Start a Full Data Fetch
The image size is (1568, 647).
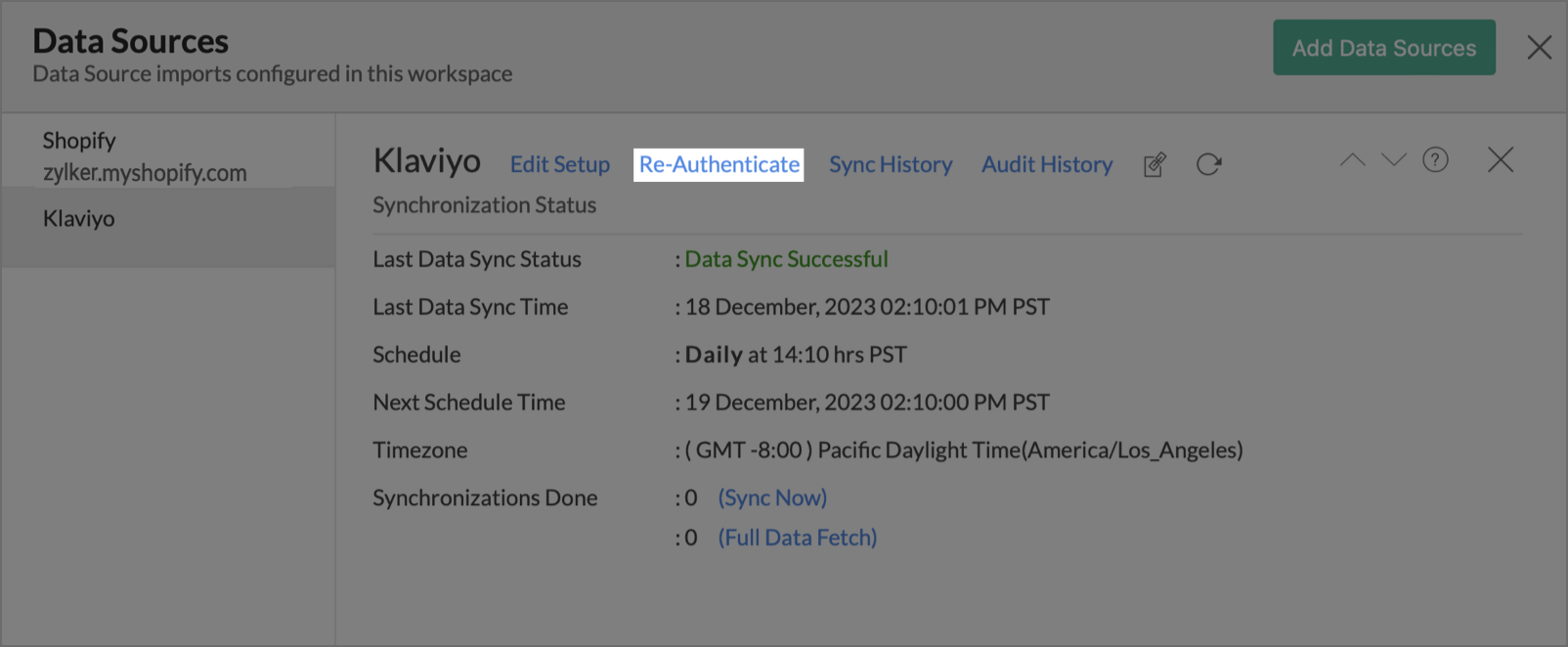[798, 538]
